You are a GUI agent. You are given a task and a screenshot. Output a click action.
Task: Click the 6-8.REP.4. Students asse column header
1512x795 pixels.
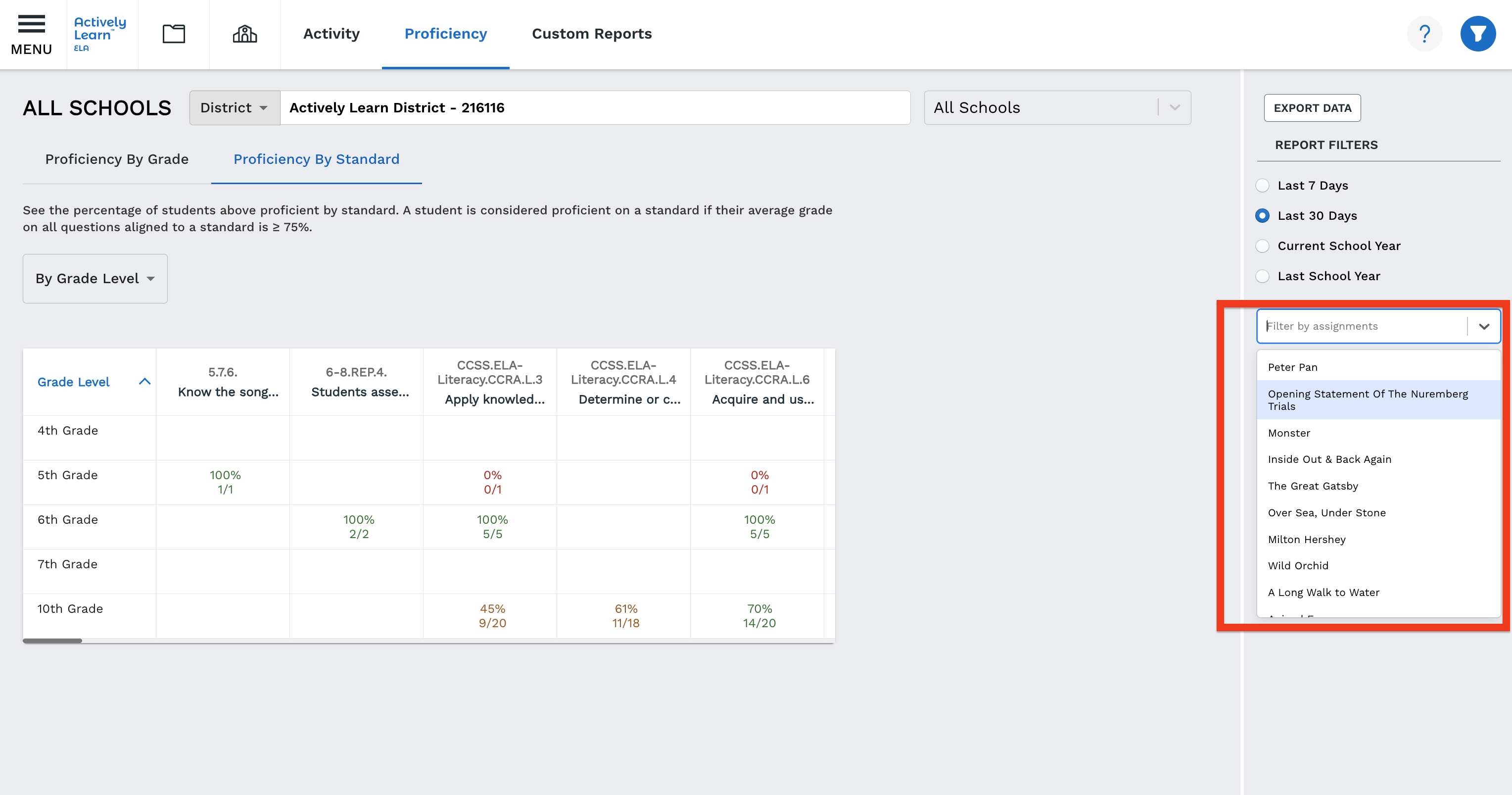click(x=356, y=382)
